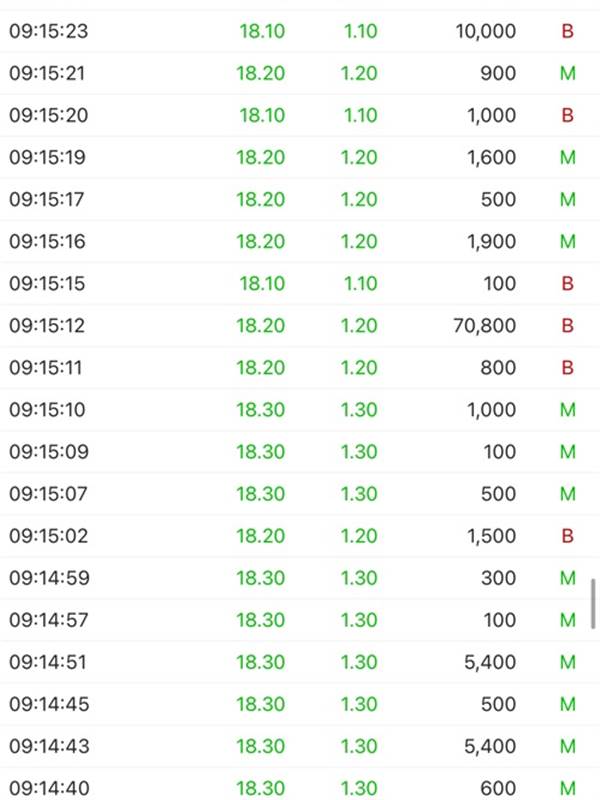Click the 09:14:45 trade row
The height and width of the screenshot is (800, 600).
coord(300,704)
